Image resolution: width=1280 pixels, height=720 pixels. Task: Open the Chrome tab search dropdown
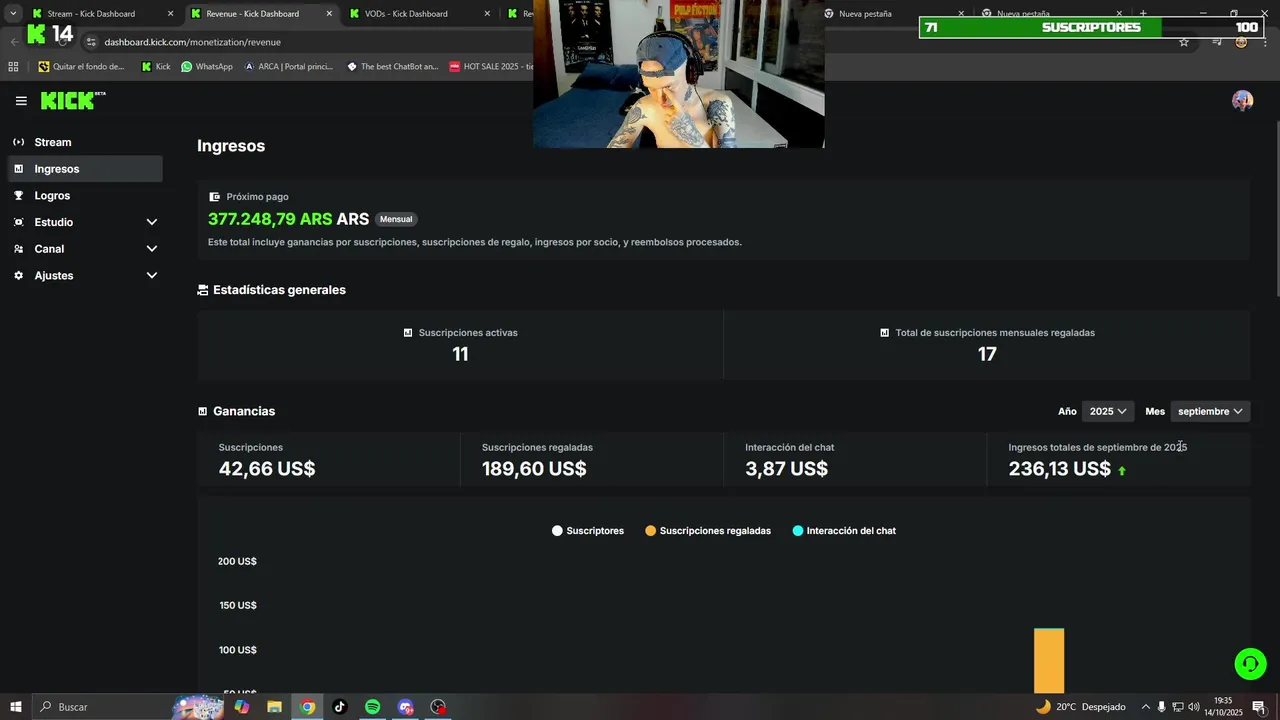pyautogui.click(x=13, y=14)
